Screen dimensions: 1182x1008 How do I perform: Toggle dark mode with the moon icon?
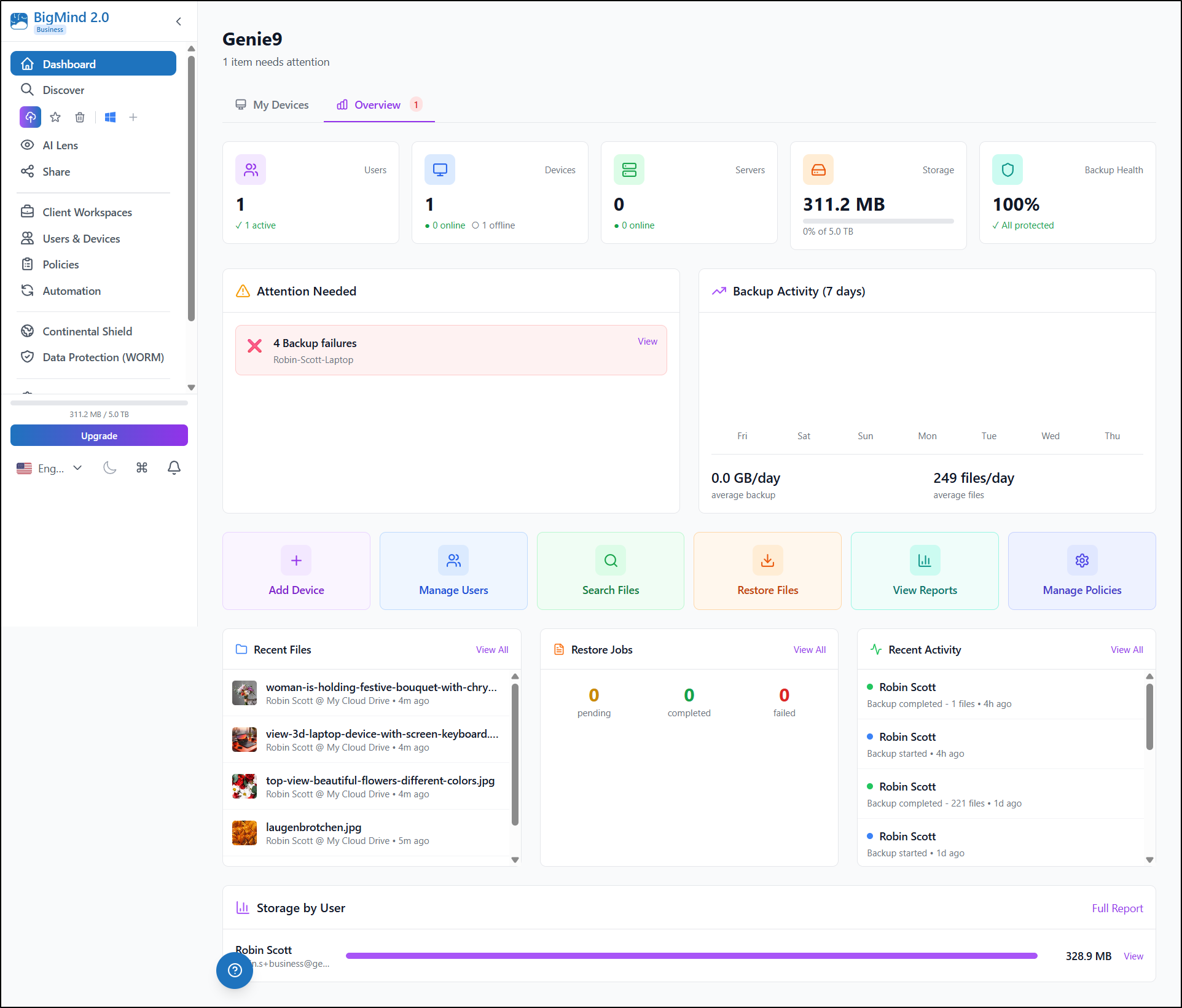coord(110,467)
